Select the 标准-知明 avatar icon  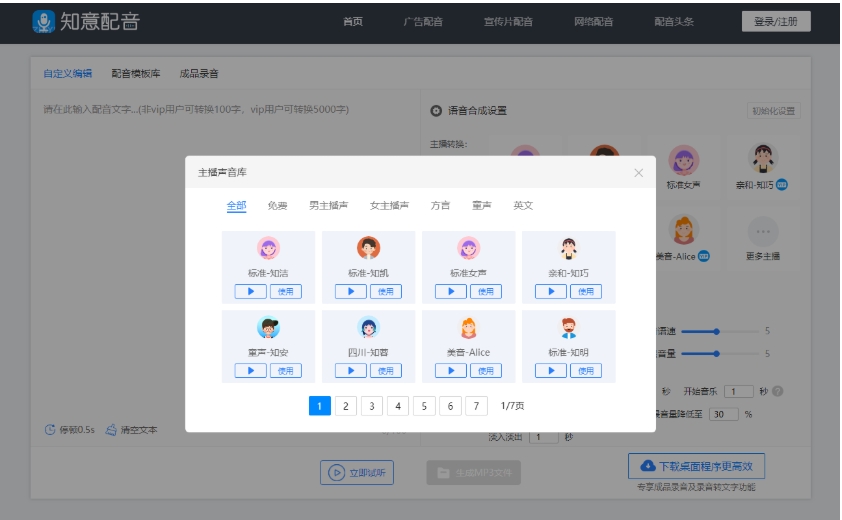coord(569,328)
